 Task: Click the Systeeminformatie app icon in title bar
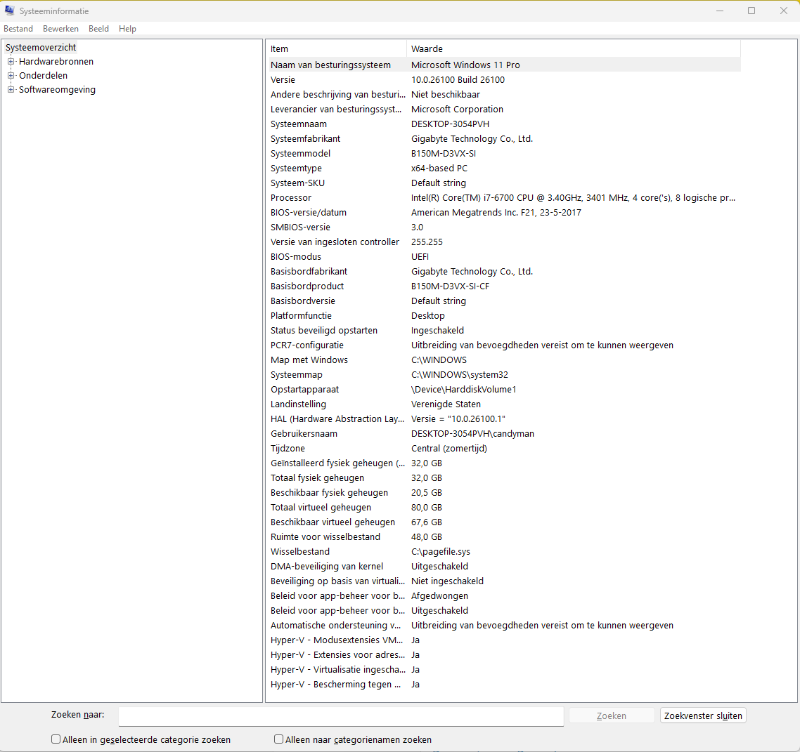pos(9,10)
